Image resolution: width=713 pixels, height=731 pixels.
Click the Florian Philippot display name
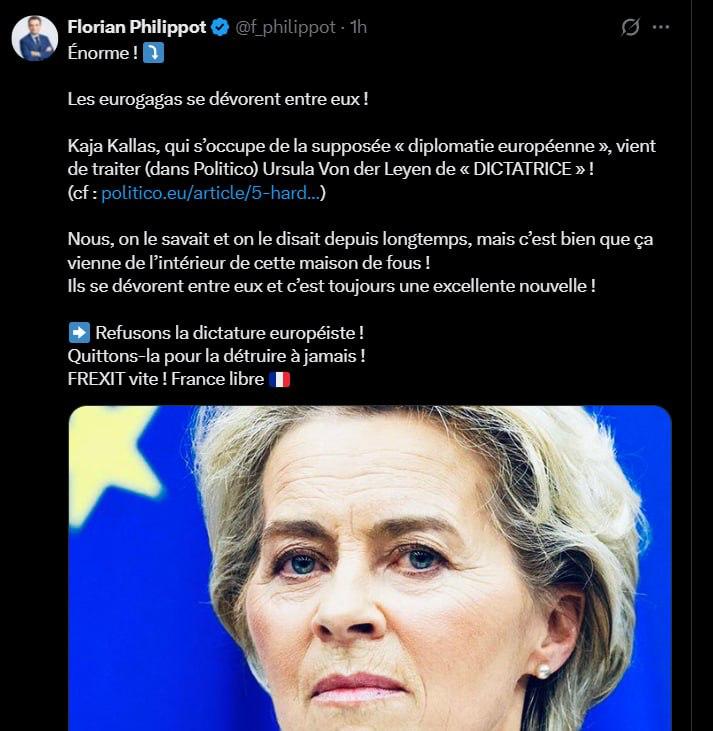pos(137,28)
